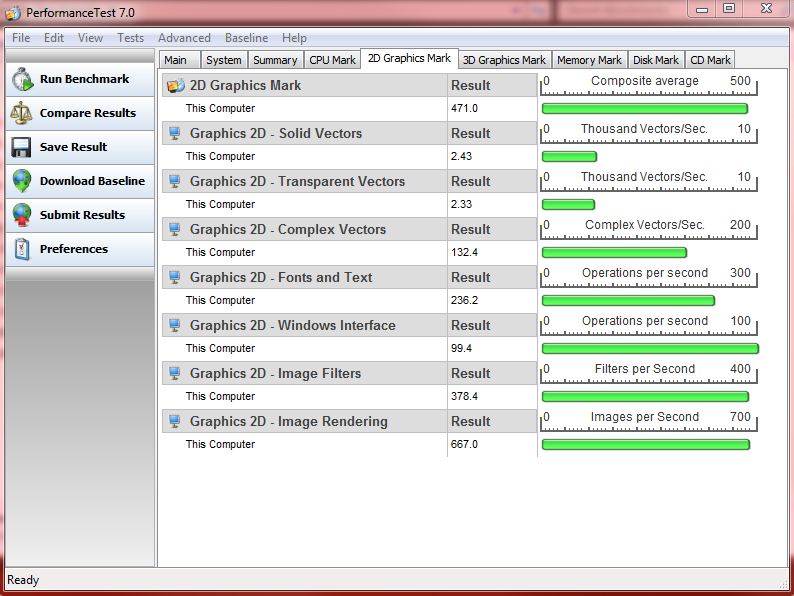Switch to the Memory Mark tab
Image resolution: width=794 pixels, height=596 pixels.
click(589, 60)
